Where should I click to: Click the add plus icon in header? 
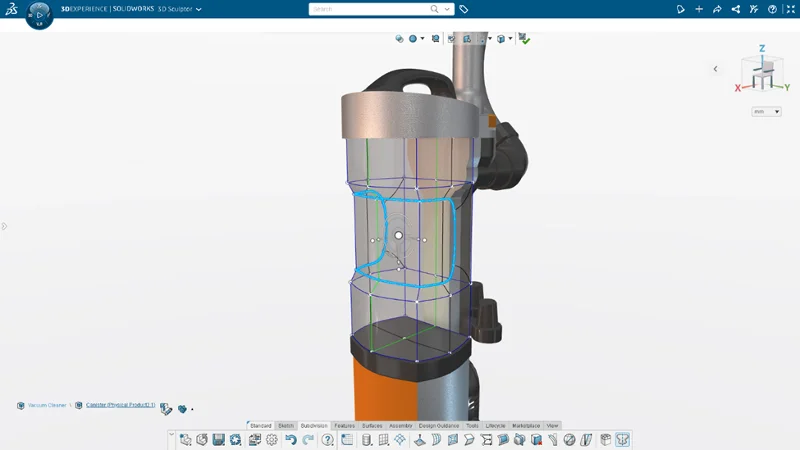[x=699, y=9]
